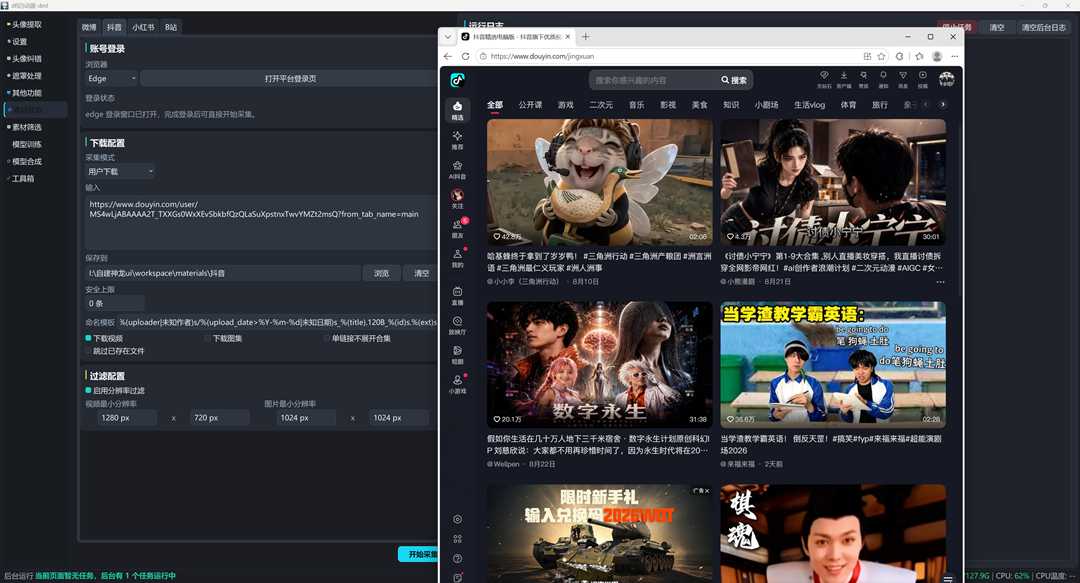Open the 精选 section in the Douyin sidebar
This screenshot has height=583, width=1080.
pyautogui.click(x=457, y=110)
